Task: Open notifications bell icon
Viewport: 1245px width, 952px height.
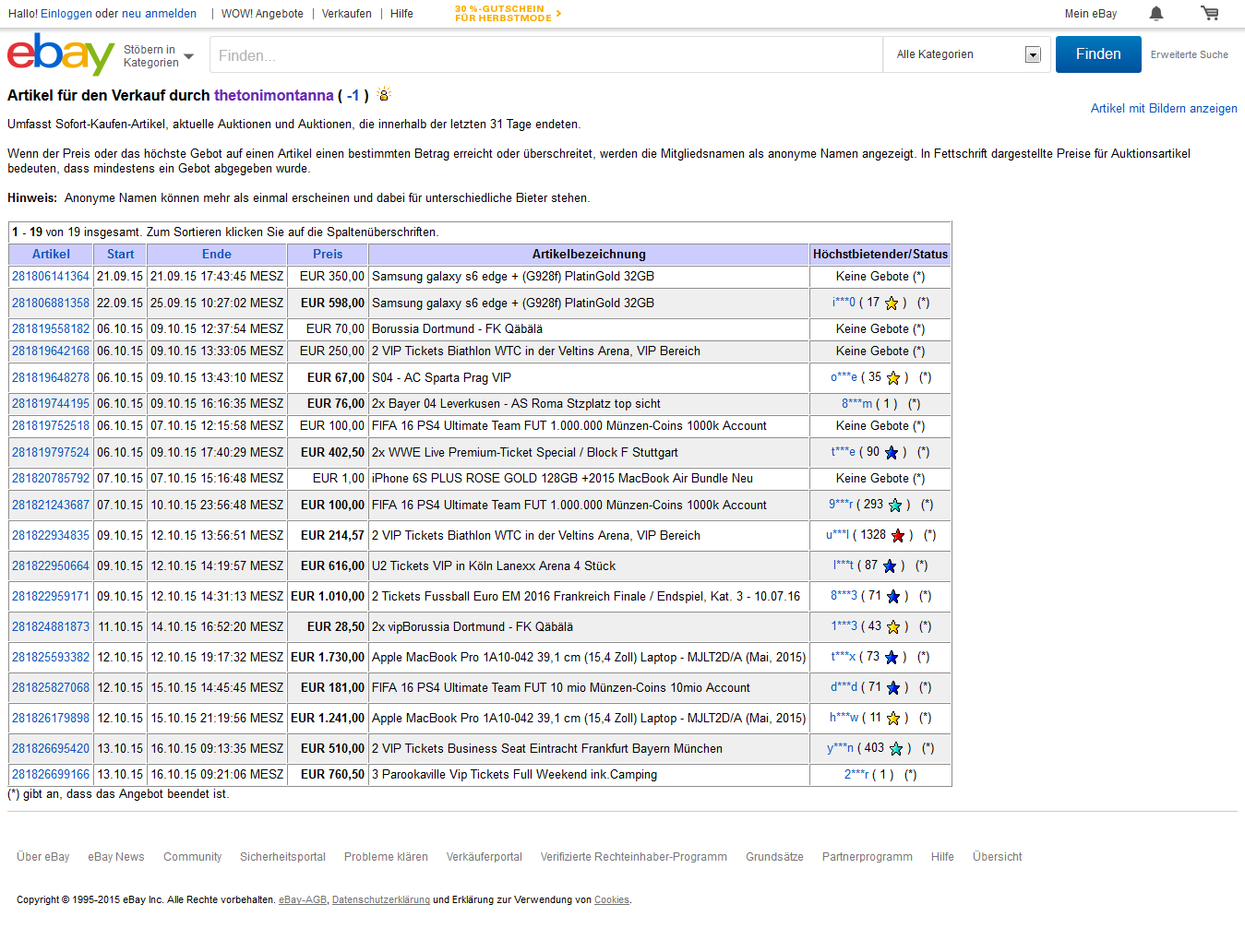Action: (1156, 14)
